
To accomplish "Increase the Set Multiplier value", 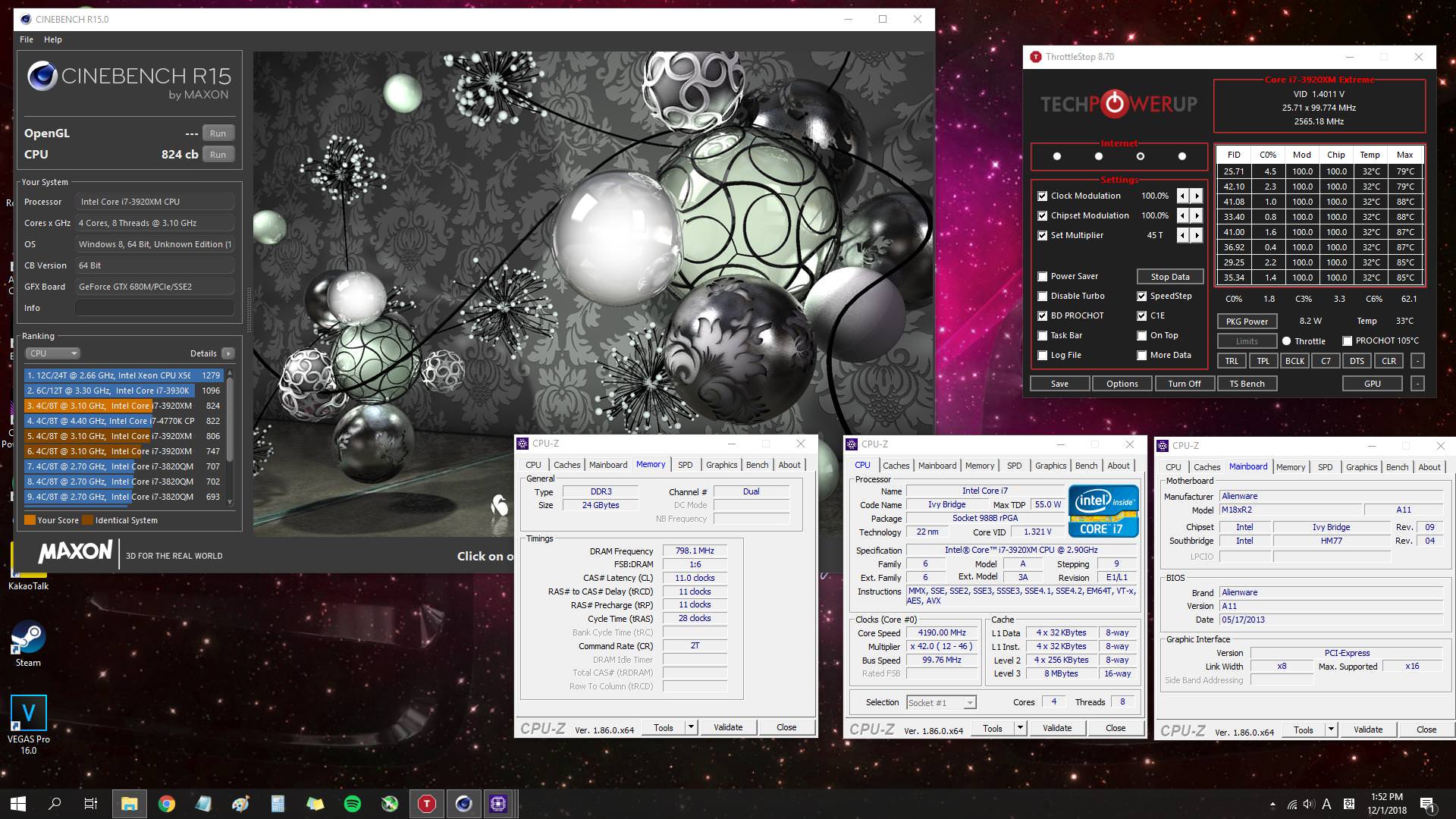I will point(1197,236).
